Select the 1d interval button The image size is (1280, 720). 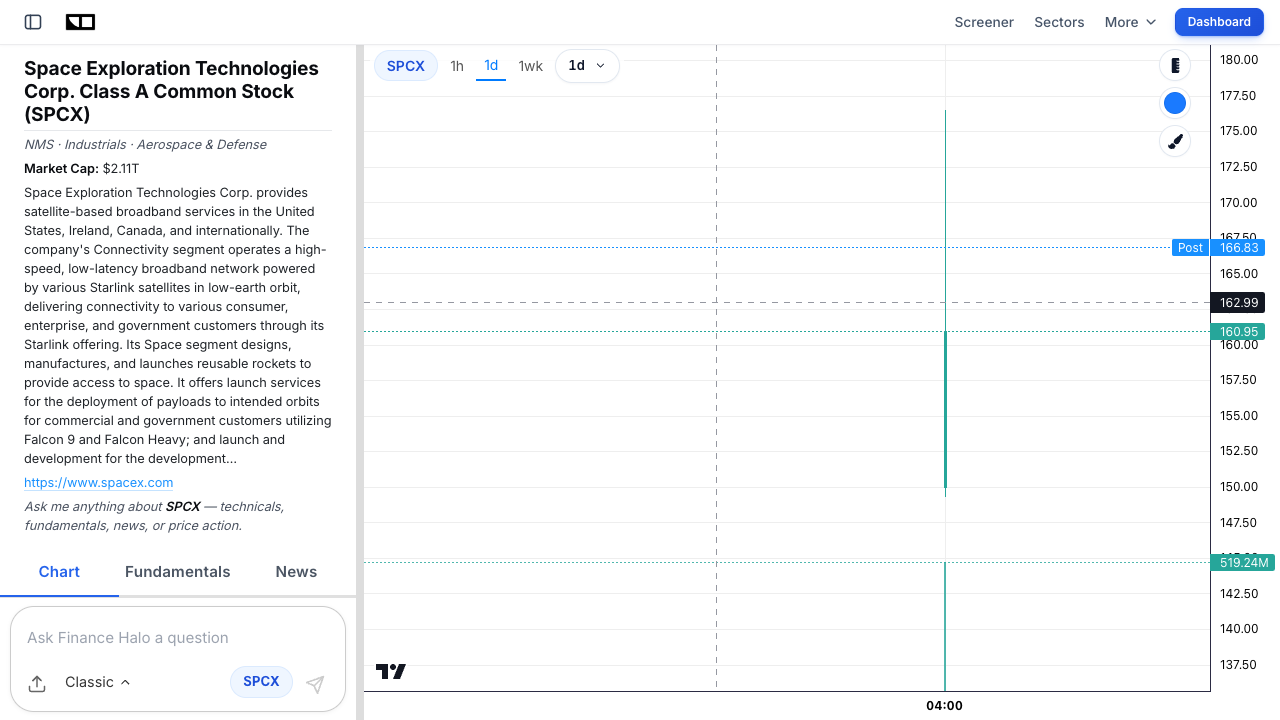[x=491, y=66]
